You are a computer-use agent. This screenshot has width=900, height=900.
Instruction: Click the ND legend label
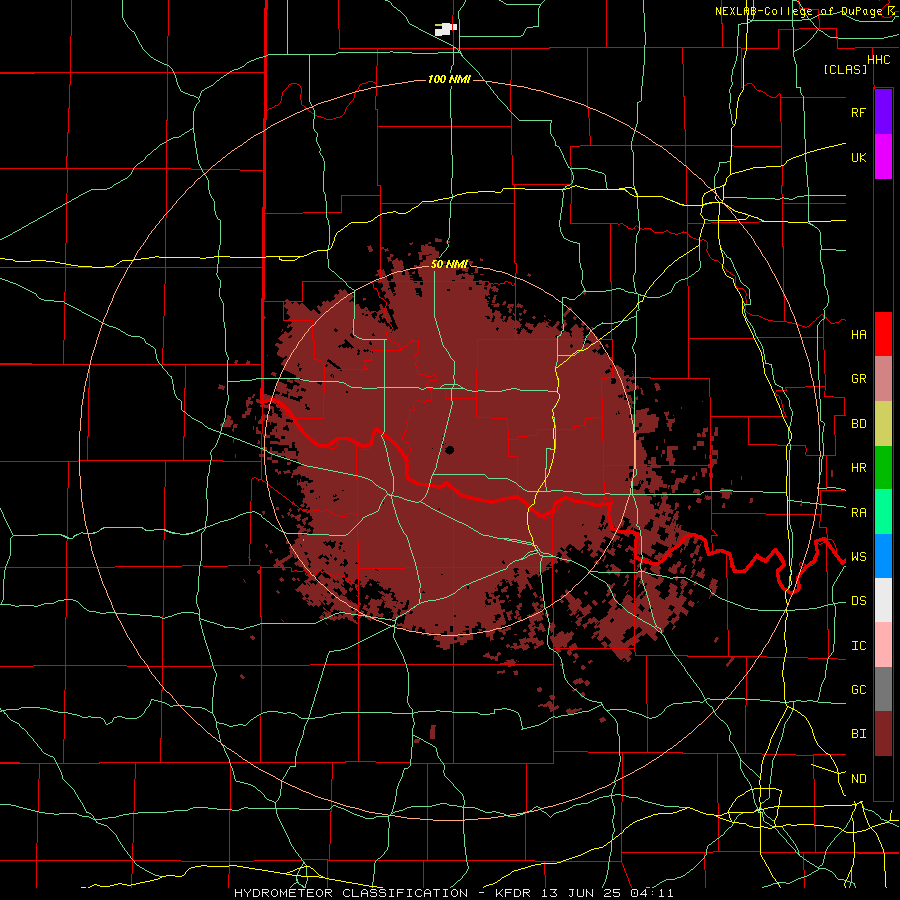point(858,778)
